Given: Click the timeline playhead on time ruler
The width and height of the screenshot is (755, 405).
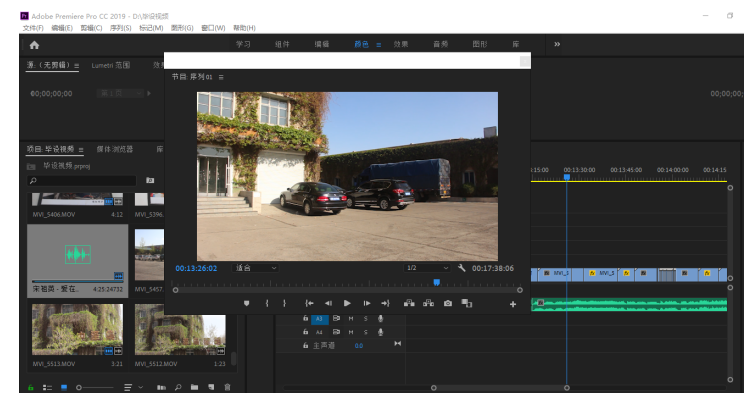Looking at the screenshot, I should (x=567, y=177).
